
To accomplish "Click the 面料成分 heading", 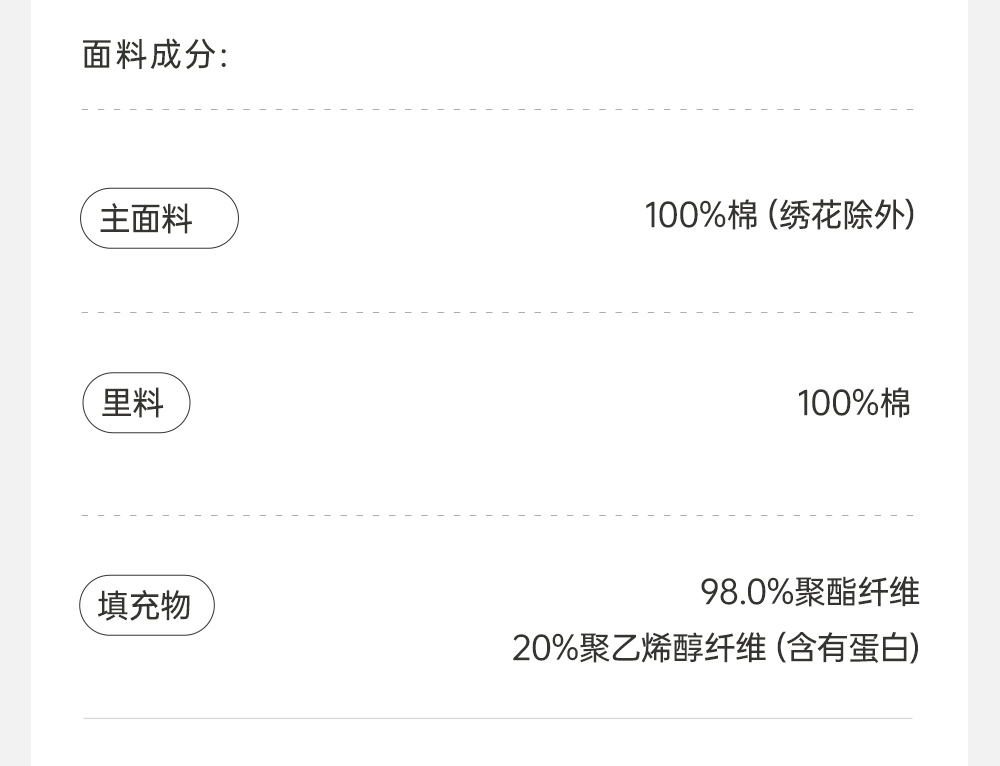I will (148, 55).
